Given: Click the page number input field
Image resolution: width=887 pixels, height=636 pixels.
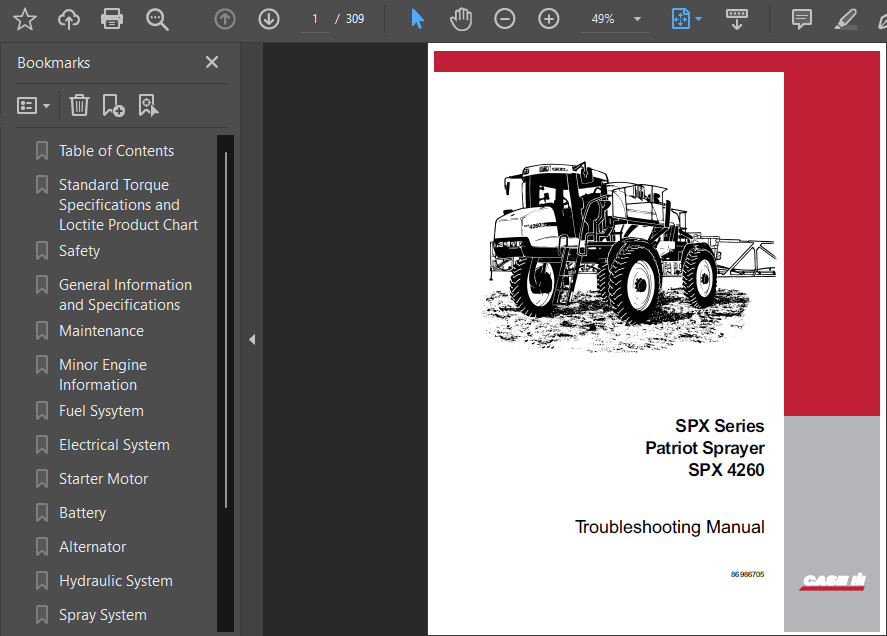Looking at the screenshot, I should 315,19.
